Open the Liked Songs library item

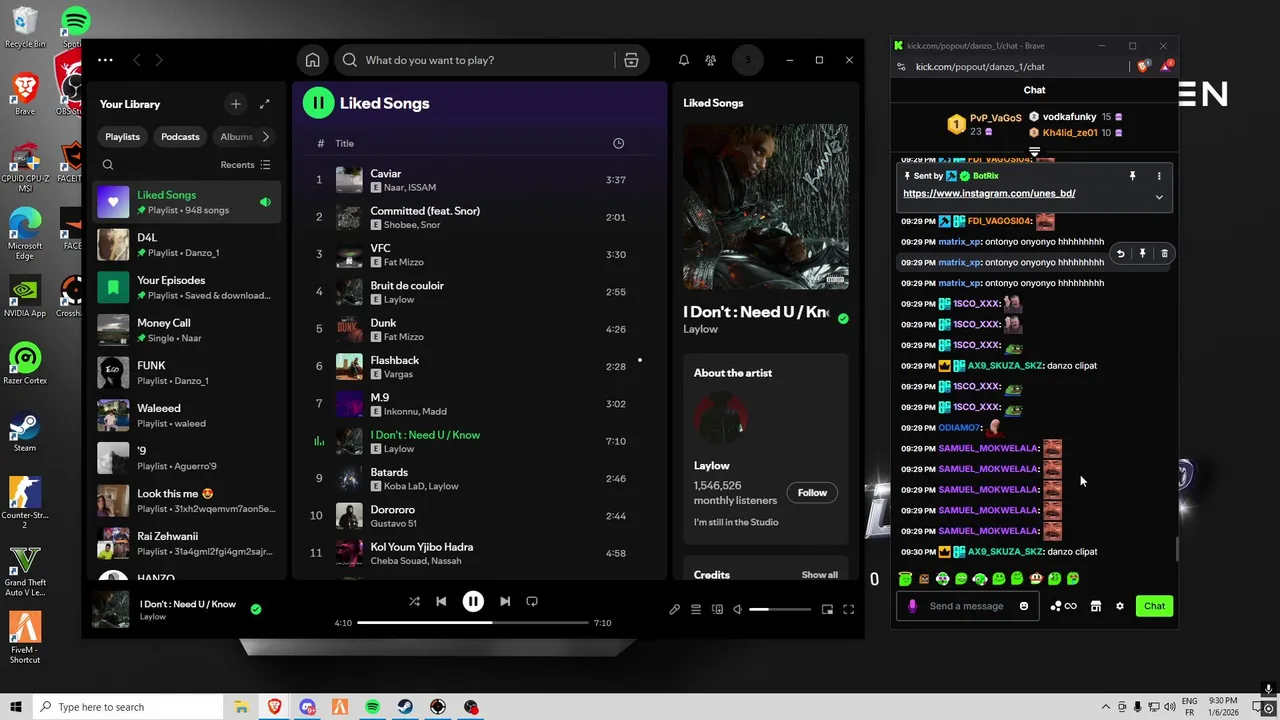tap(187, 202)
